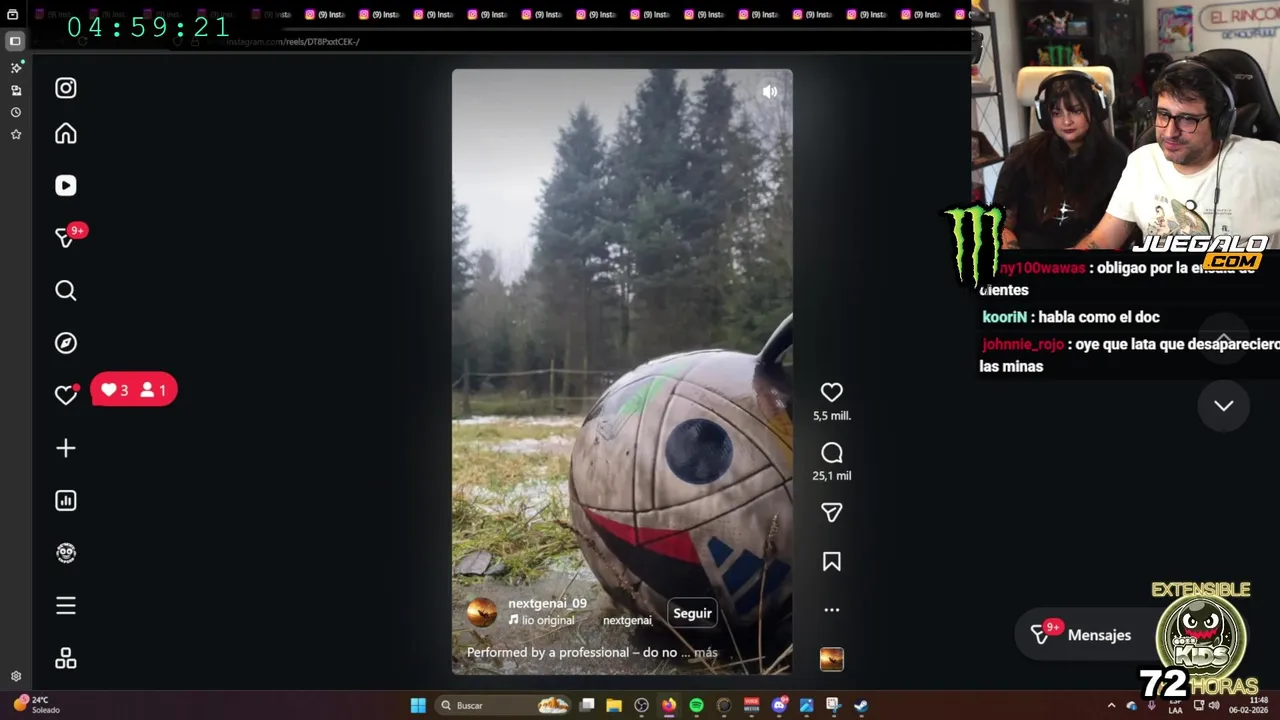
Task: Click the Instagram logo in the sidebar
Action: click(x=66, y=88)
